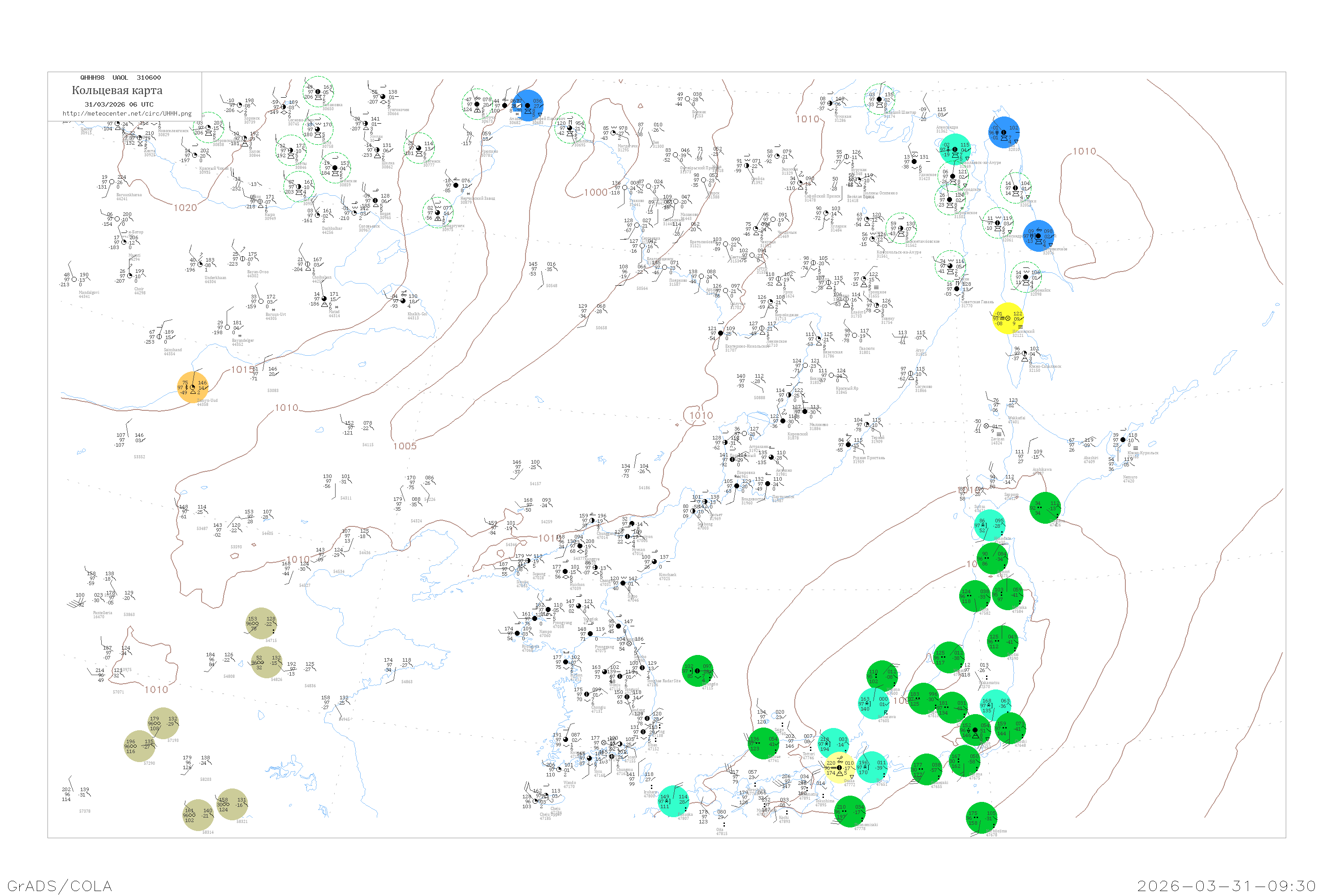The image size is (1344, 896).
Task: Click the blue Пограничное station circle
Action: pyautogui.click(x=1038, y=236)
